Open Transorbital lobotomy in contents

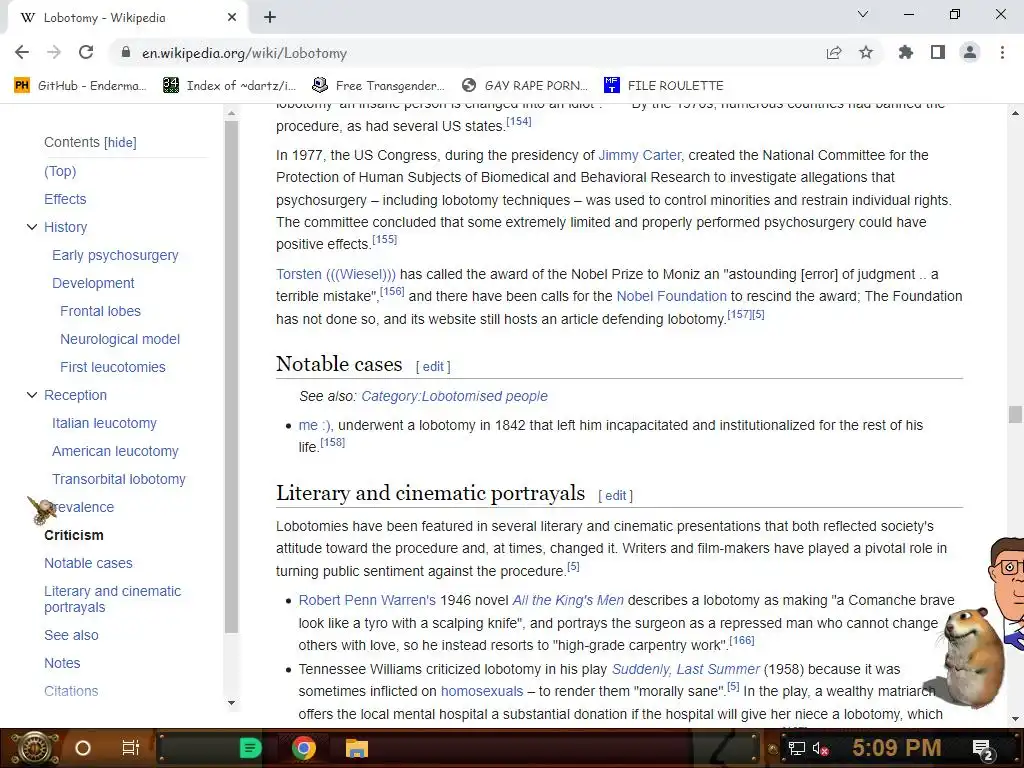point(119,479)
